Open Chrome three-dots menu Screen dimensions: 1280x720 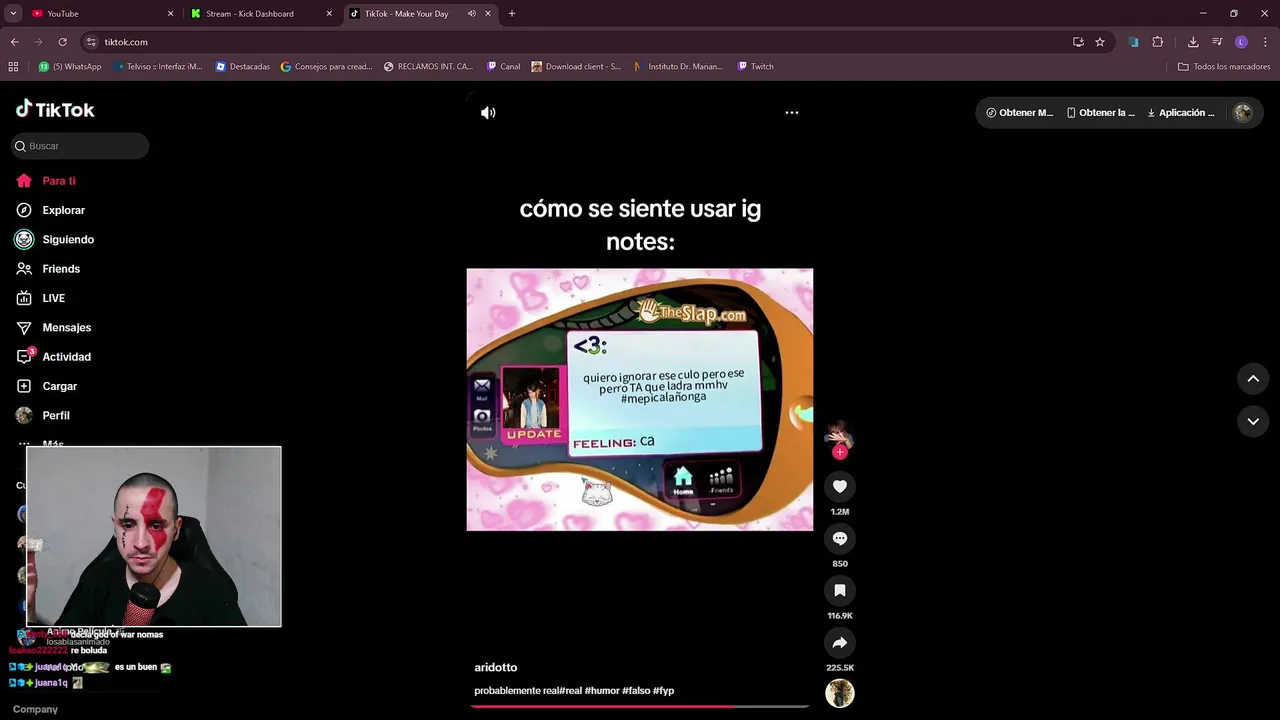(1265, 42)
